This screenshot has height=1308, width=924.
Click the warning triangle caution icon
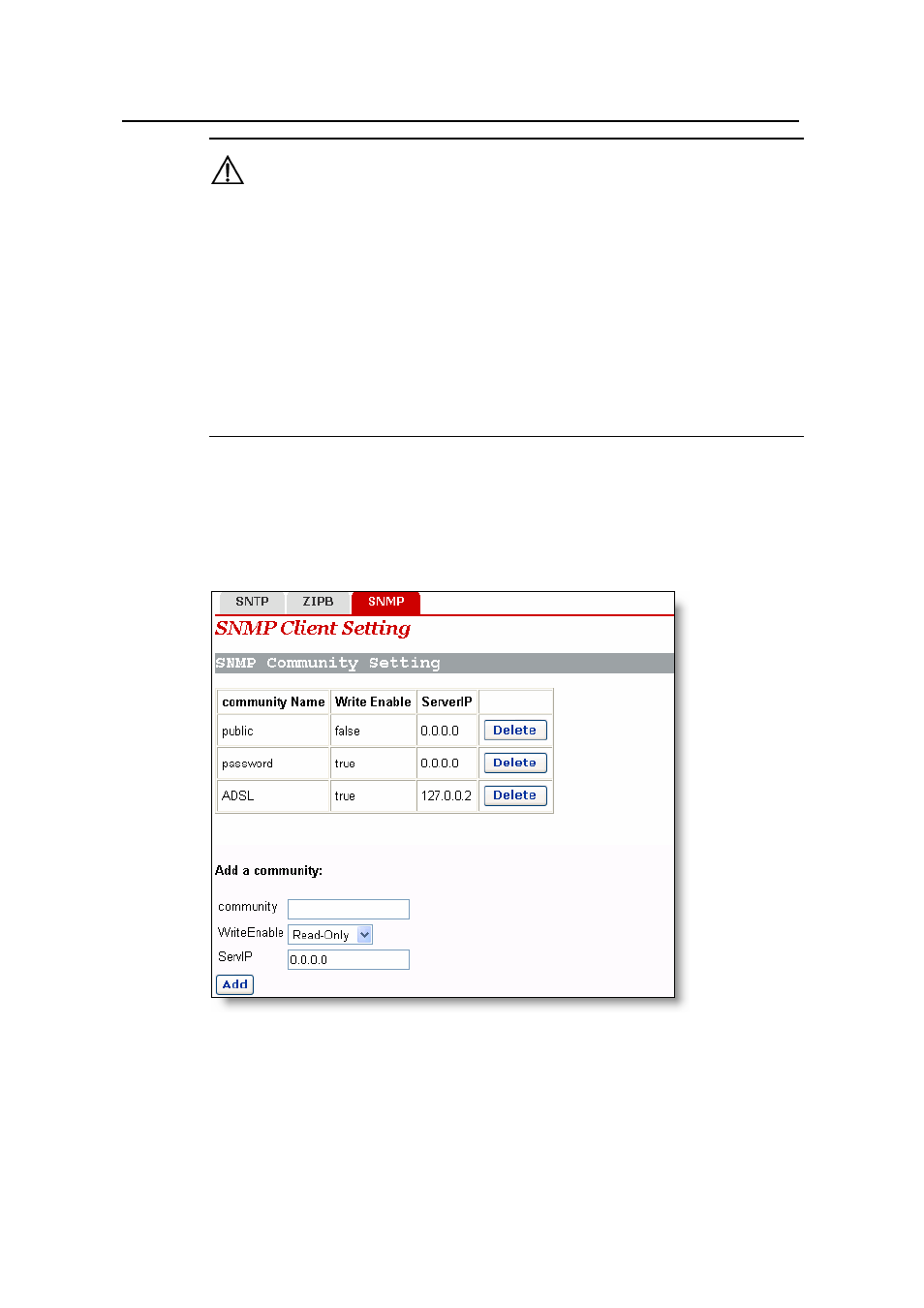[228, 171]
